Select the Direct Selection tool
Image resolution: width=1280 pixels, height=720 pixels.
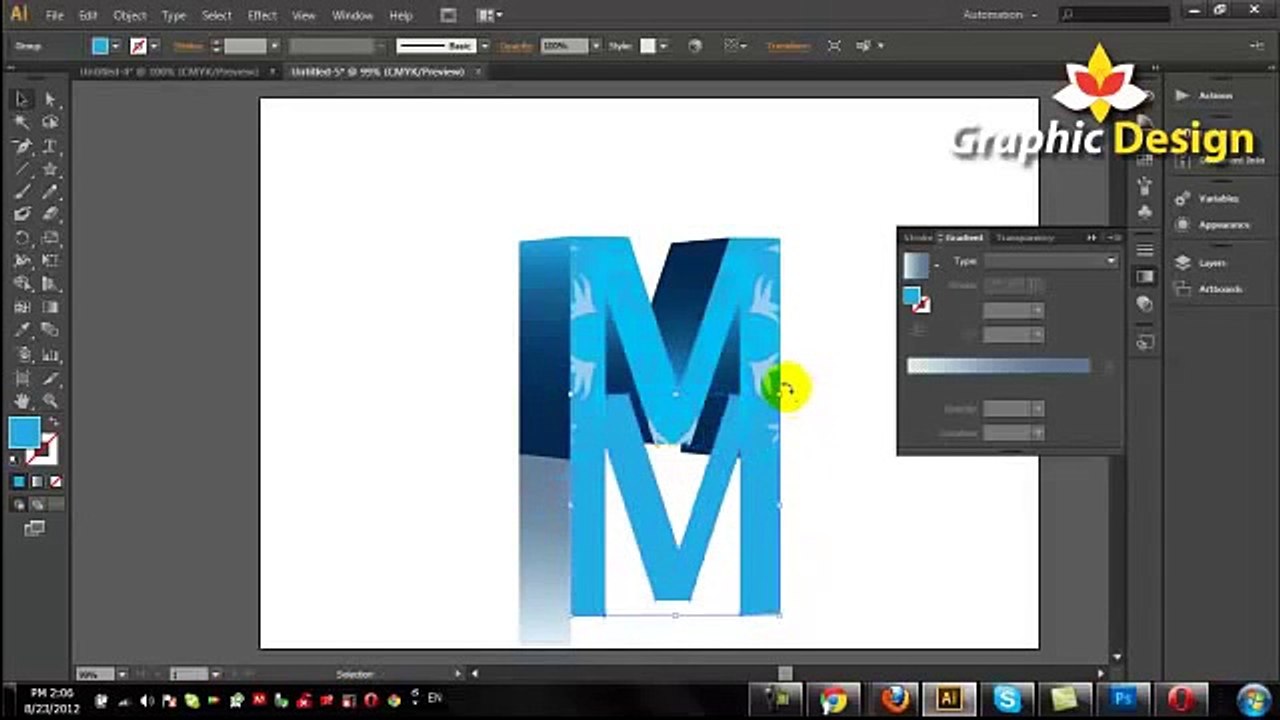[50, 99]
